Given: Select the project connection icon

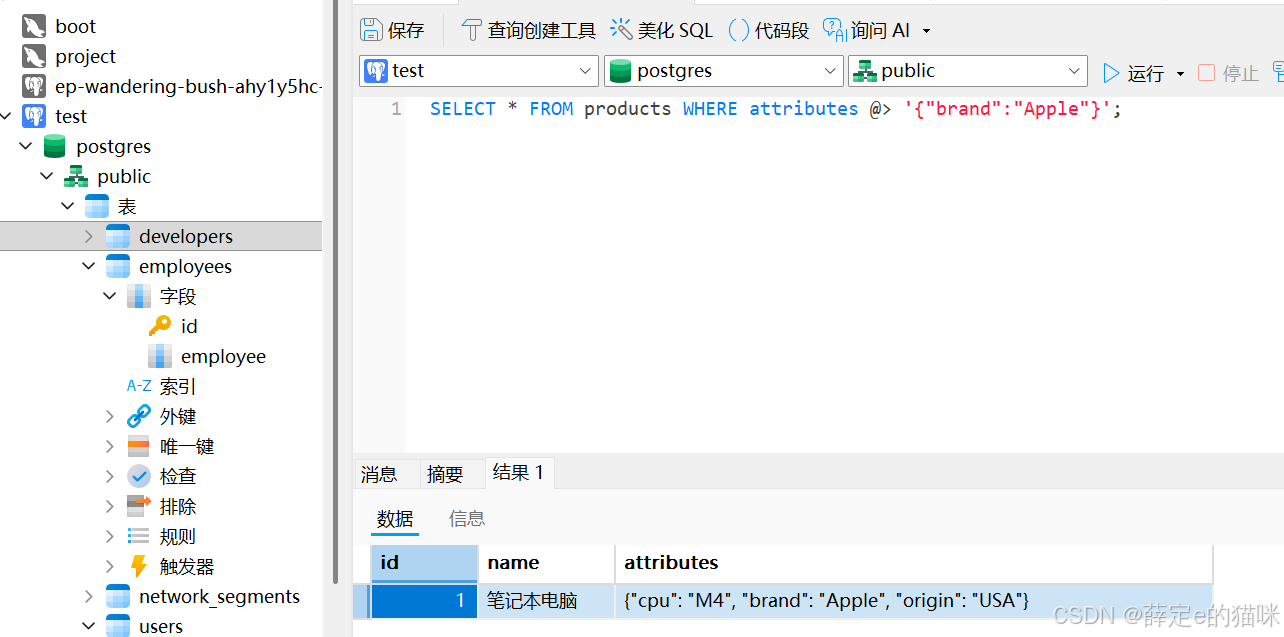Looking at the screenshot, I should (34, 57).
